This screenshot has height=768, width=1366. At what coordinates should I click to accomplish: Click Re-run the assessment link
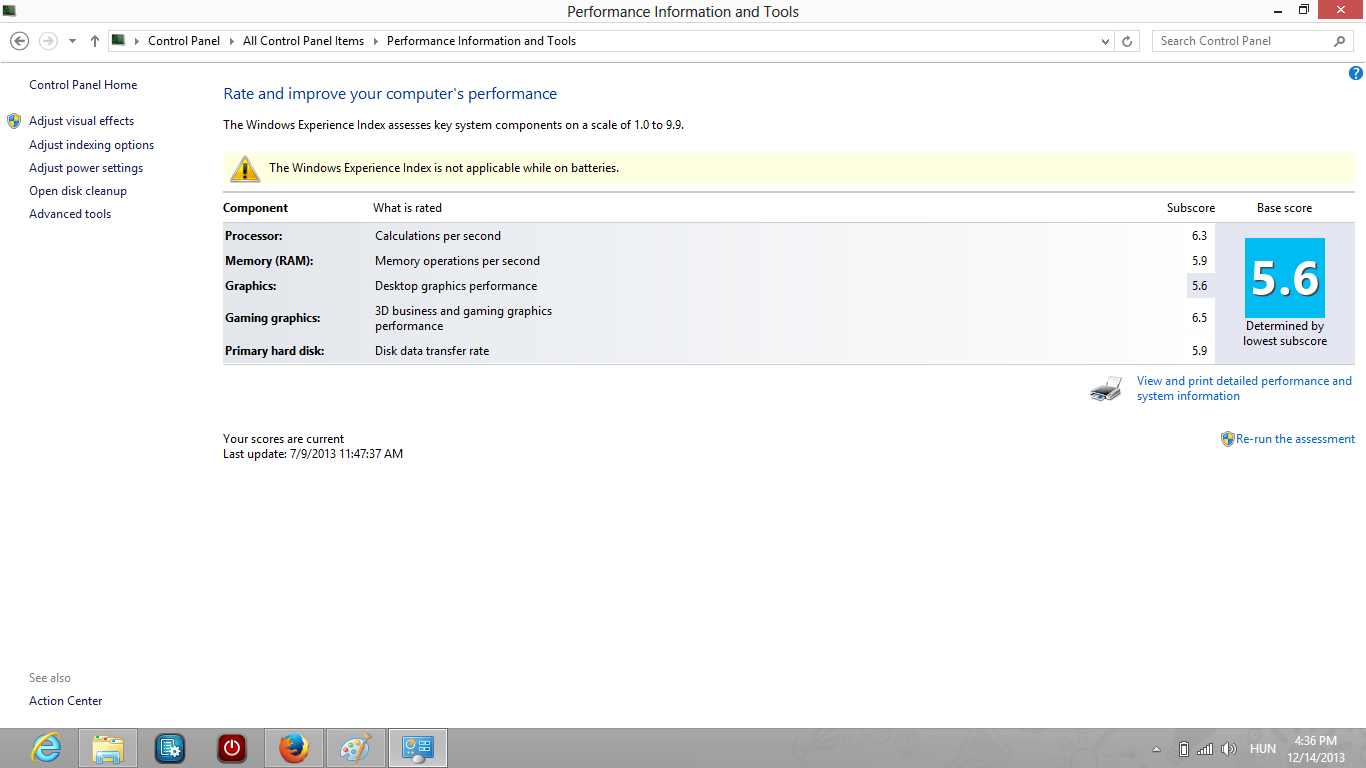(1295, 439)
